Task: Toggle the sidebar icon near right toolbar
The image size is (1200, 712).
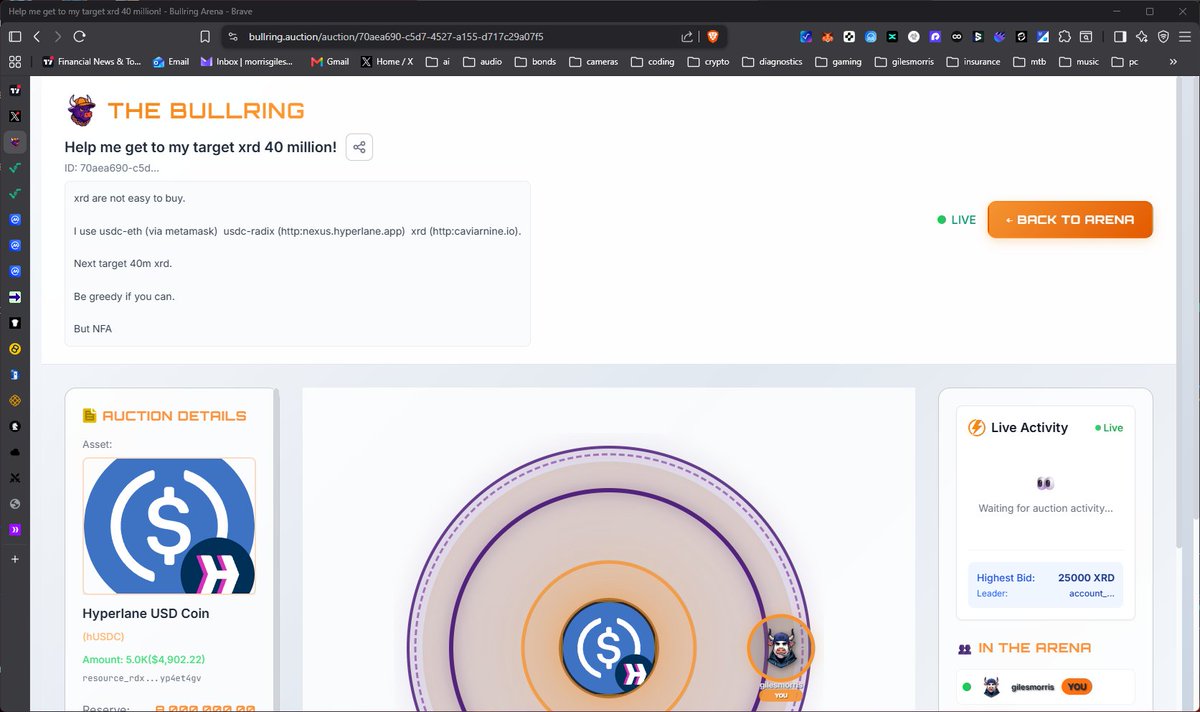Action: tap(1120, 36)
